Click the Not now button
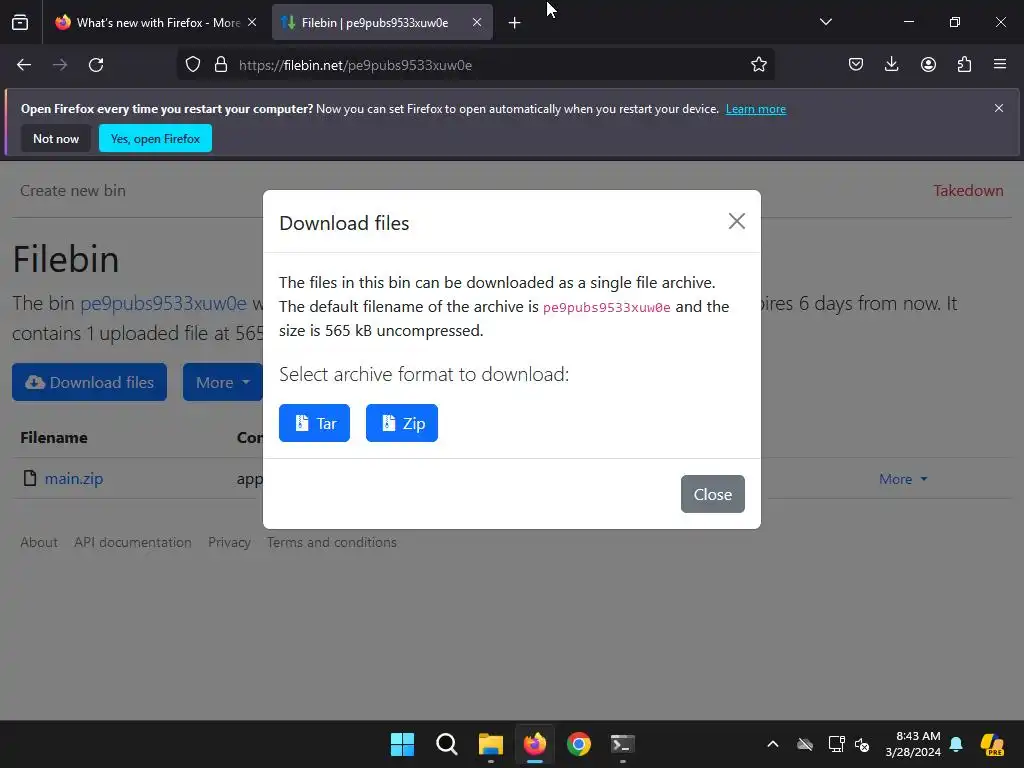The image size is (1024, 768). [x=56, y=138]
